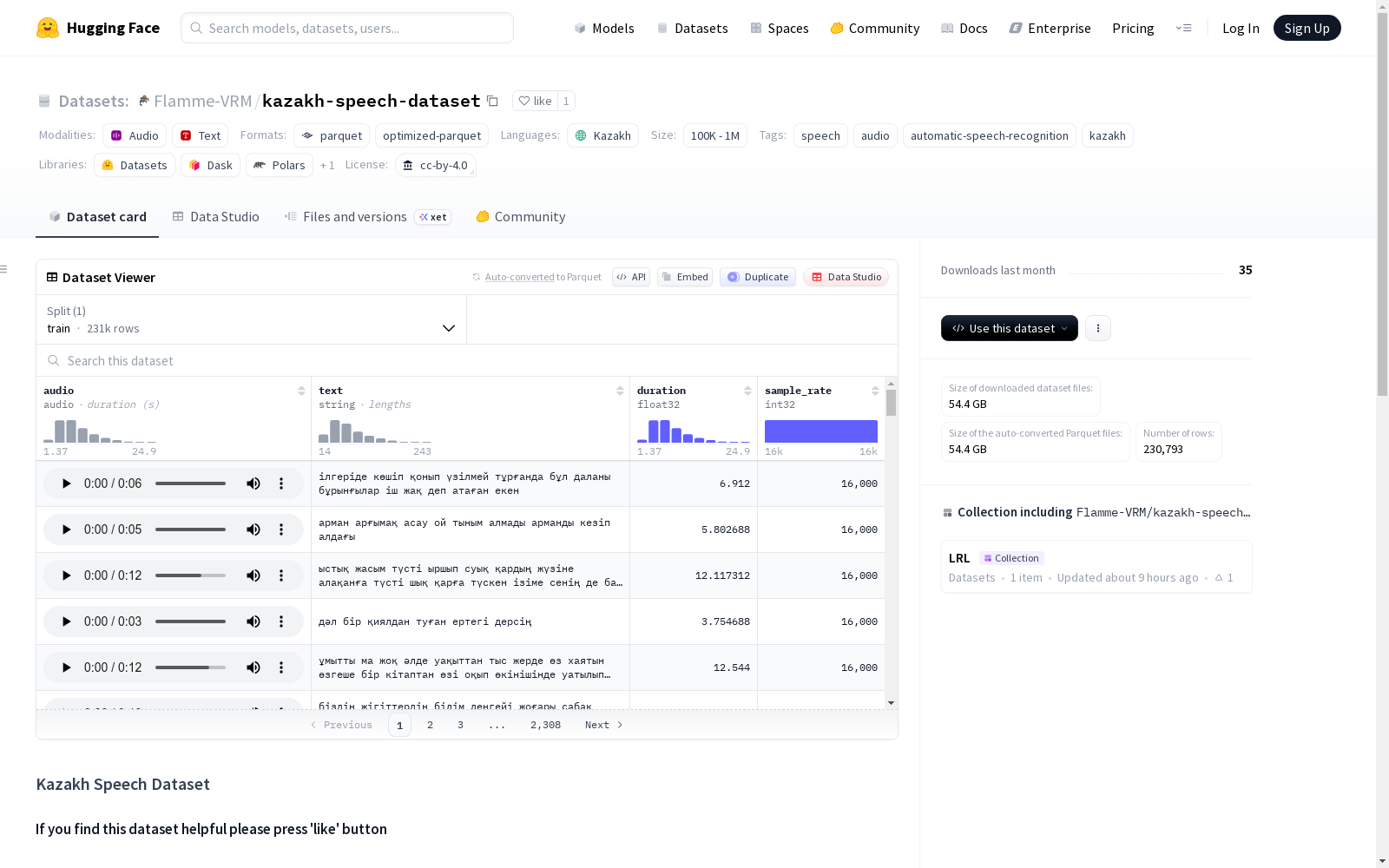Open more options for 'ыстық жасым' audio
Screen dimensions: 1389x868
(x=281, y=575)
